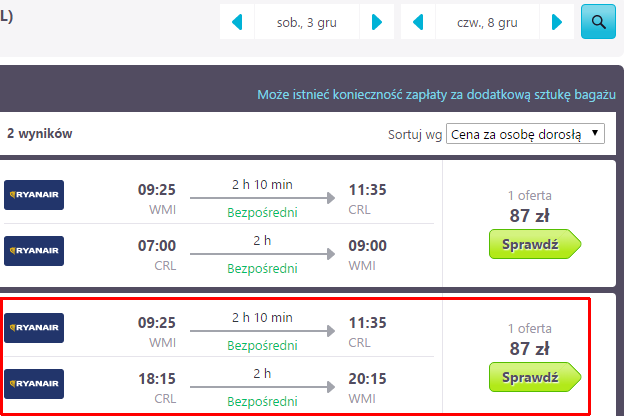Click Ryanair logo of second result's 09:25 flight
Viewport: 629px width, 416px height.
pyautogui.click(x=34, y=327)
